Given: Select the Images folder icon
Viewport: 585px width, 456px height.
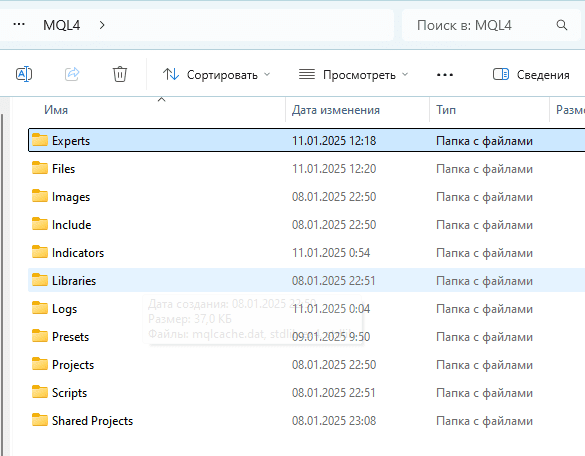Looking at the screenshot, I should point(40,196).
